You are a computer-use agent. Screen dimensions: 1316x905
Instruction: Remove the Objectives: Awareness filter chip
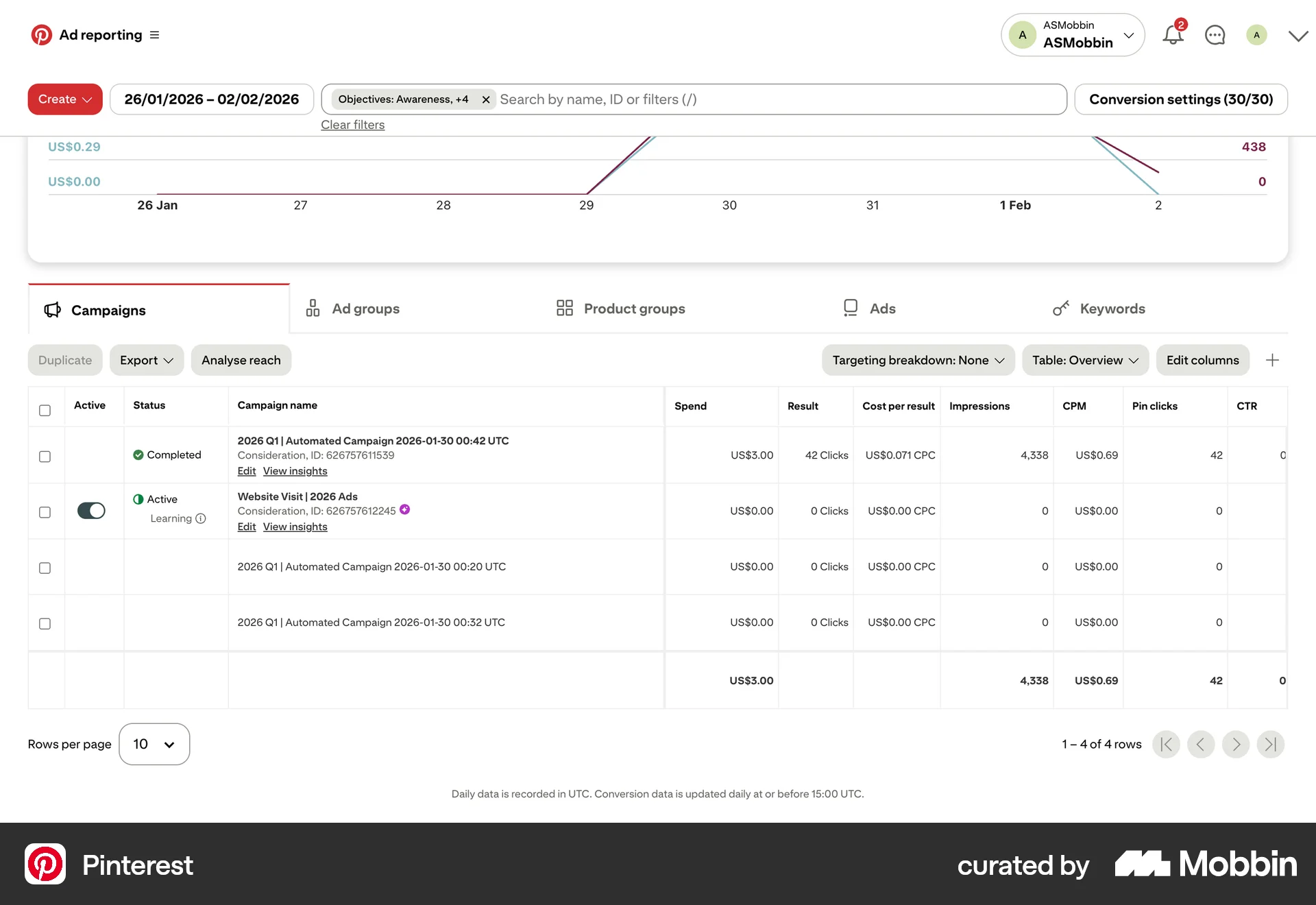pyautogui.click(x=485, y=99)
